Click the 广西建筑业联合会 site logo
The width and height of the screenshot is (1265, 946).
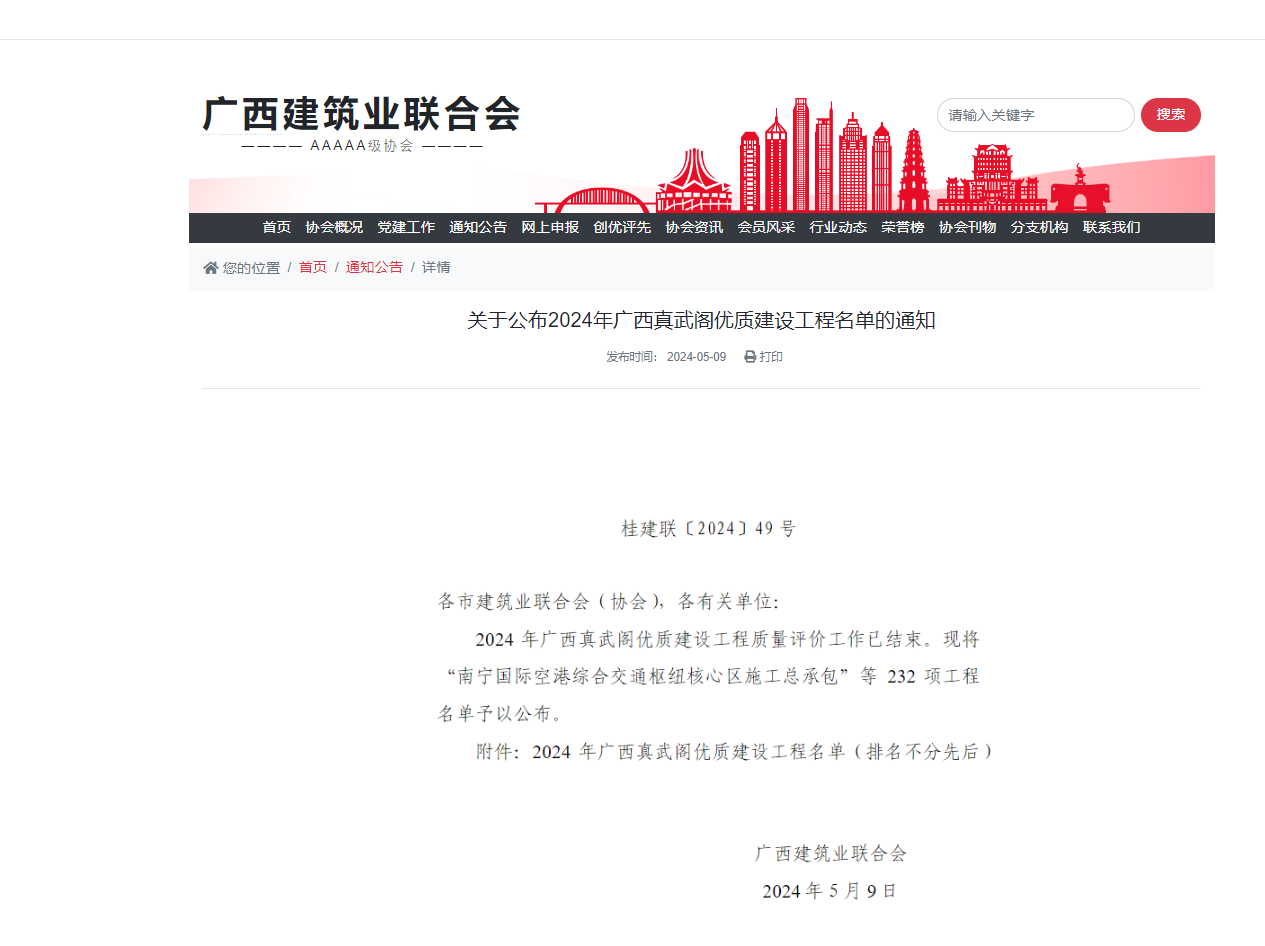(362, 114)
